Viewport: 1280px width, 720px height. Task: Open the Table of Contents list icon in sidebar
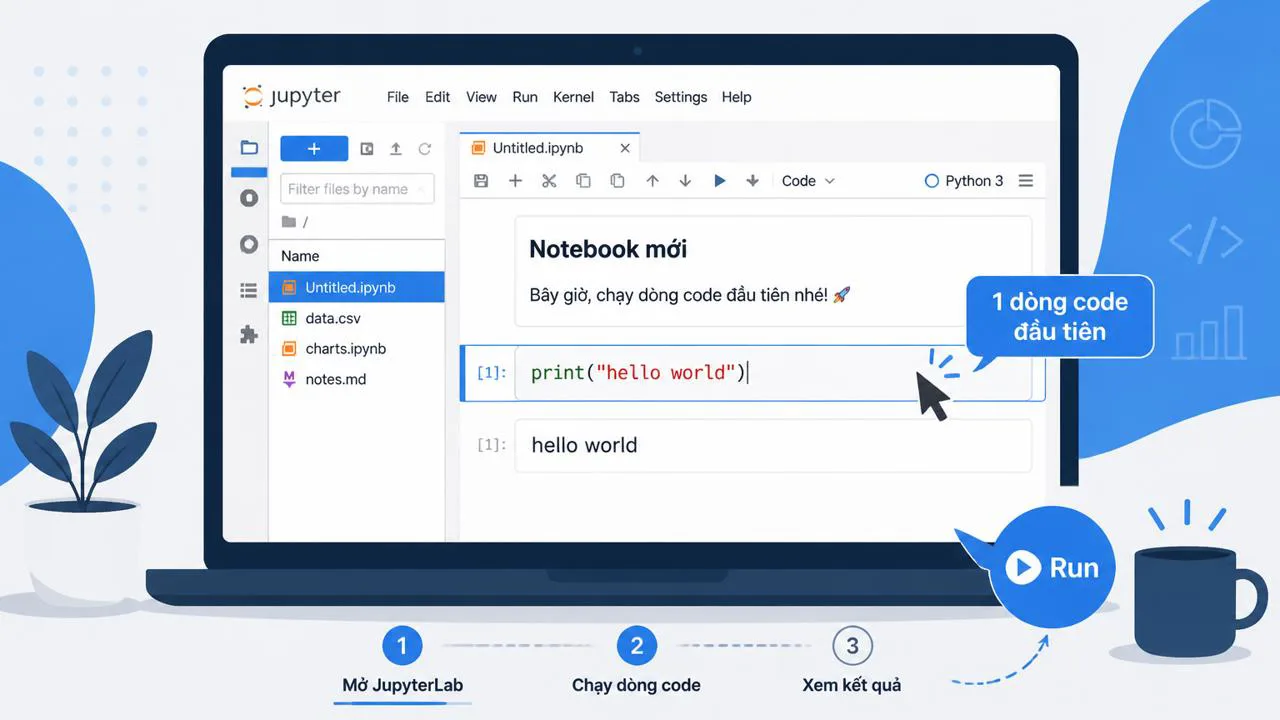[x=249, y=291]
